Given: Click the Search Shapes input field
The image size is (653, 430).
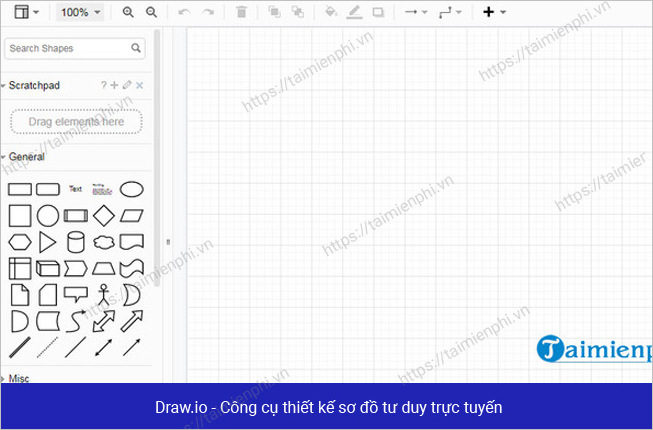Looking at the screenshot, I should coord(75,48).
